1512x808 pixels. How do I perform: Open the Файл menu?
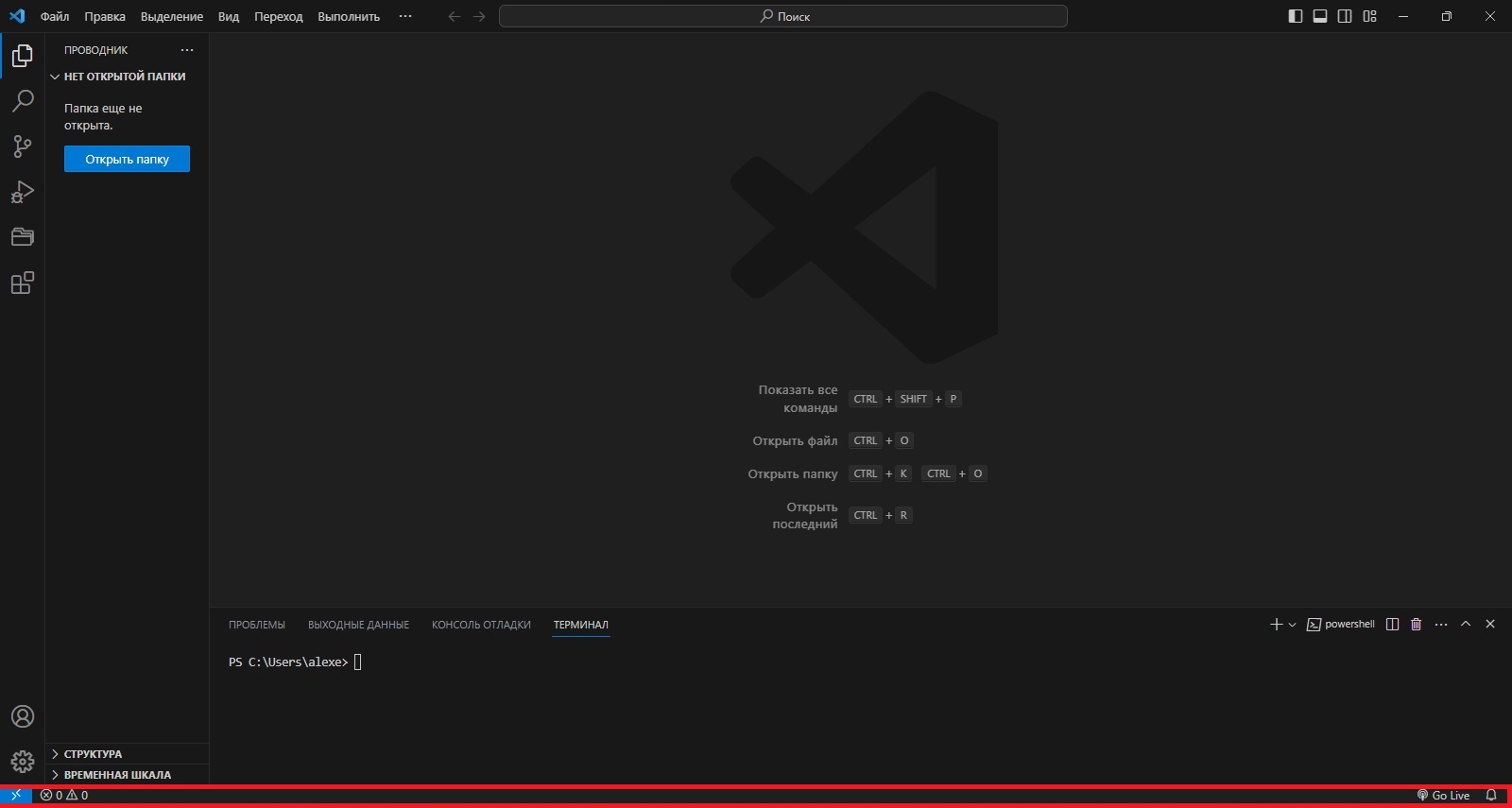55,16
